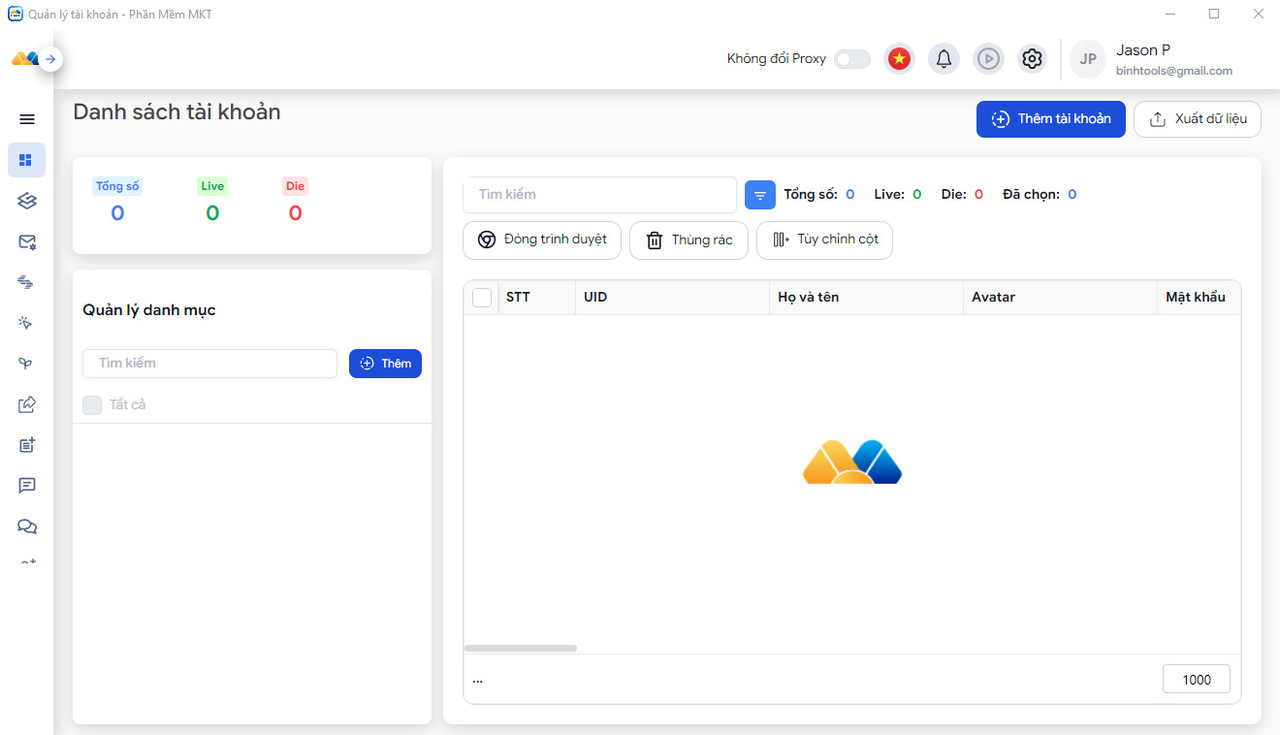Open the stacked layers sidebar icon
Screen dimensions: 1280x735
pos(27,201)
